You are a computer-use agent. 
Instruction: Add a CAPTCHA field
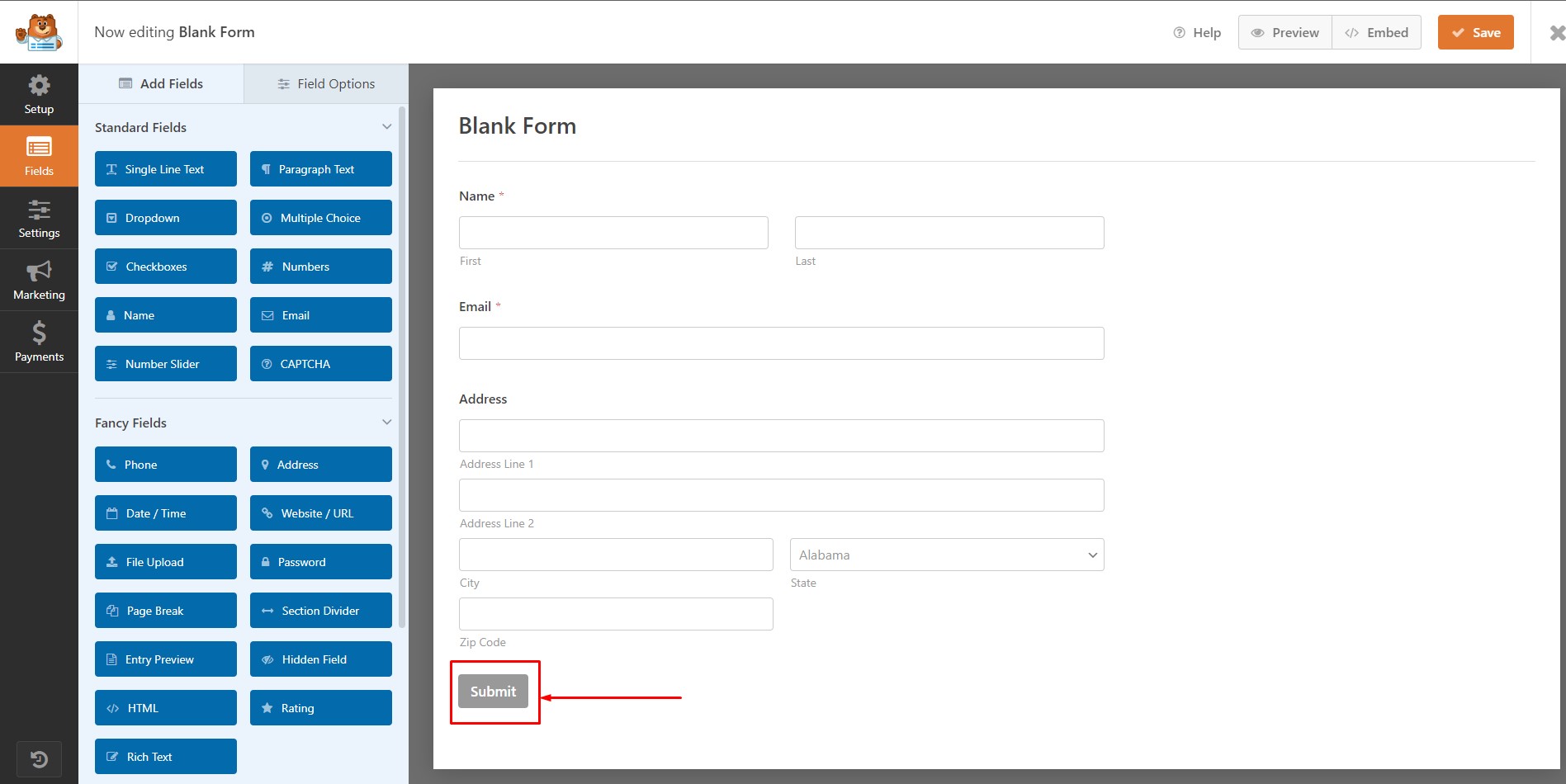(321, 364)
